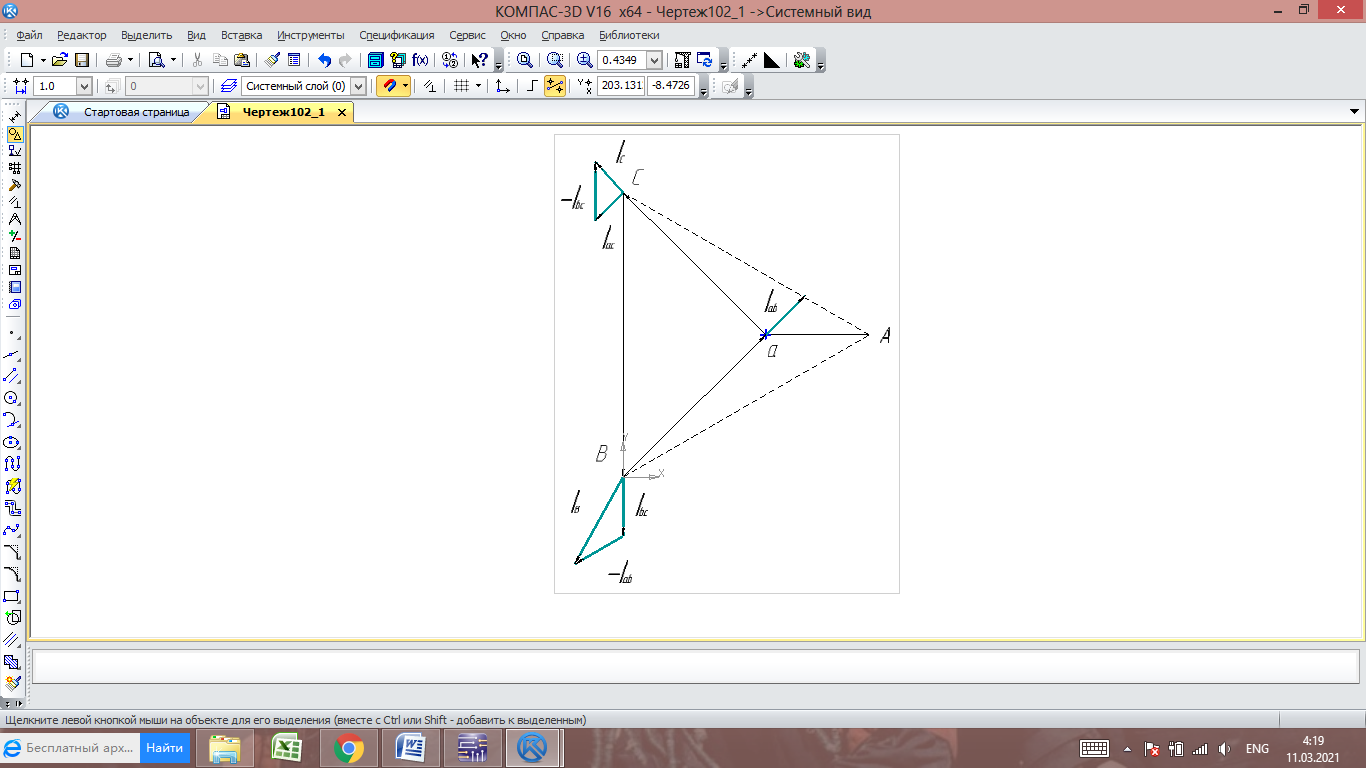Save the drawing with the floppy disk icon

click(x=82, y=60)
